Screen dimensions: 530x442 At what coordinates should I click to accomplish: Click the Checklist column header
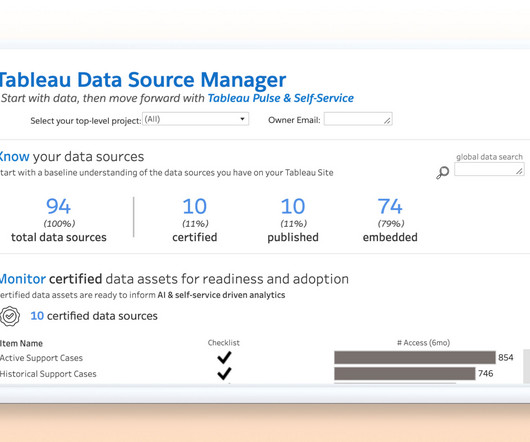coord(224,343)
